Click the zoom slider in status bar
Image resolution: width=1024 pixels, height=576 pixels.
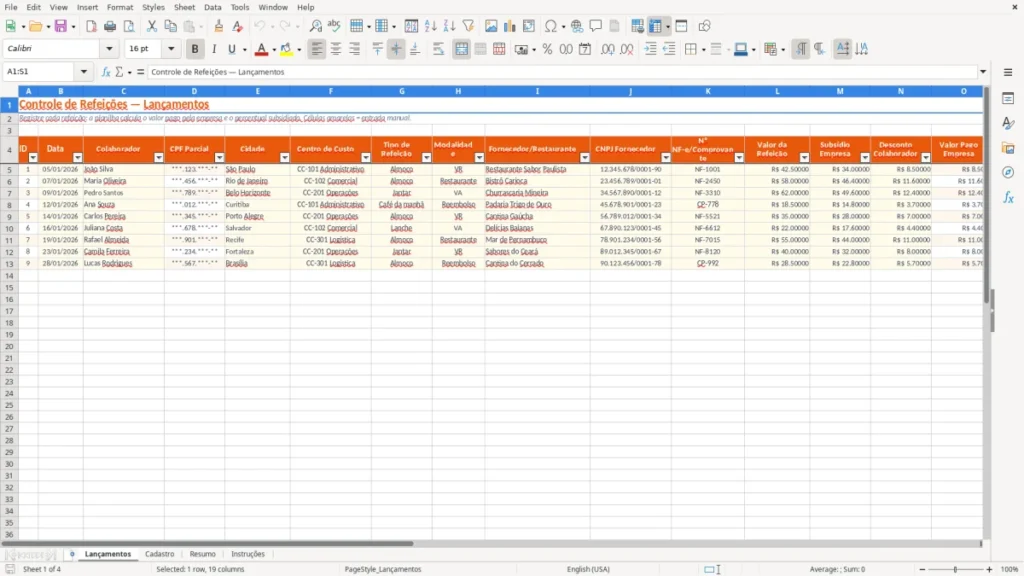tap(955, 569)
